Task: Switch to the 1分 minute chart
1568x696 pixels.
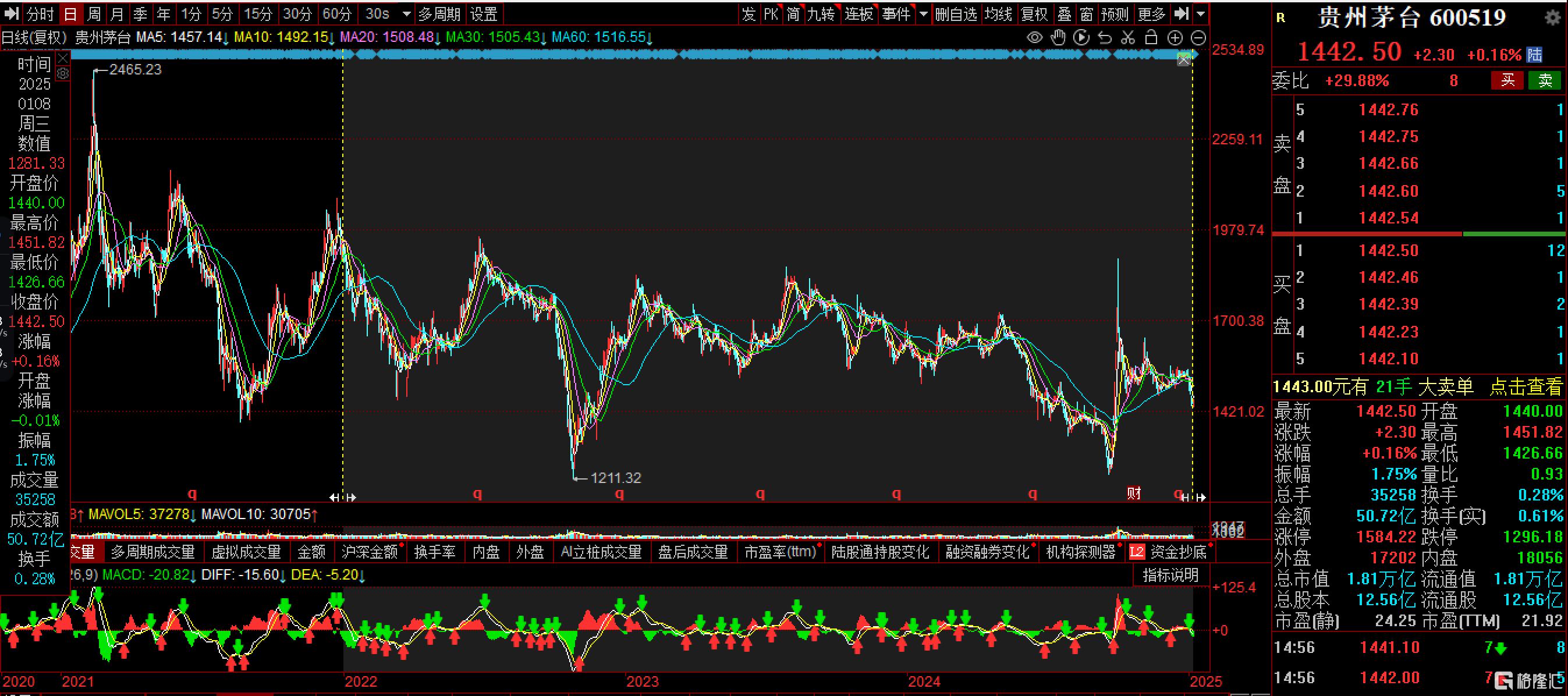Action: (x=191, y=13)
